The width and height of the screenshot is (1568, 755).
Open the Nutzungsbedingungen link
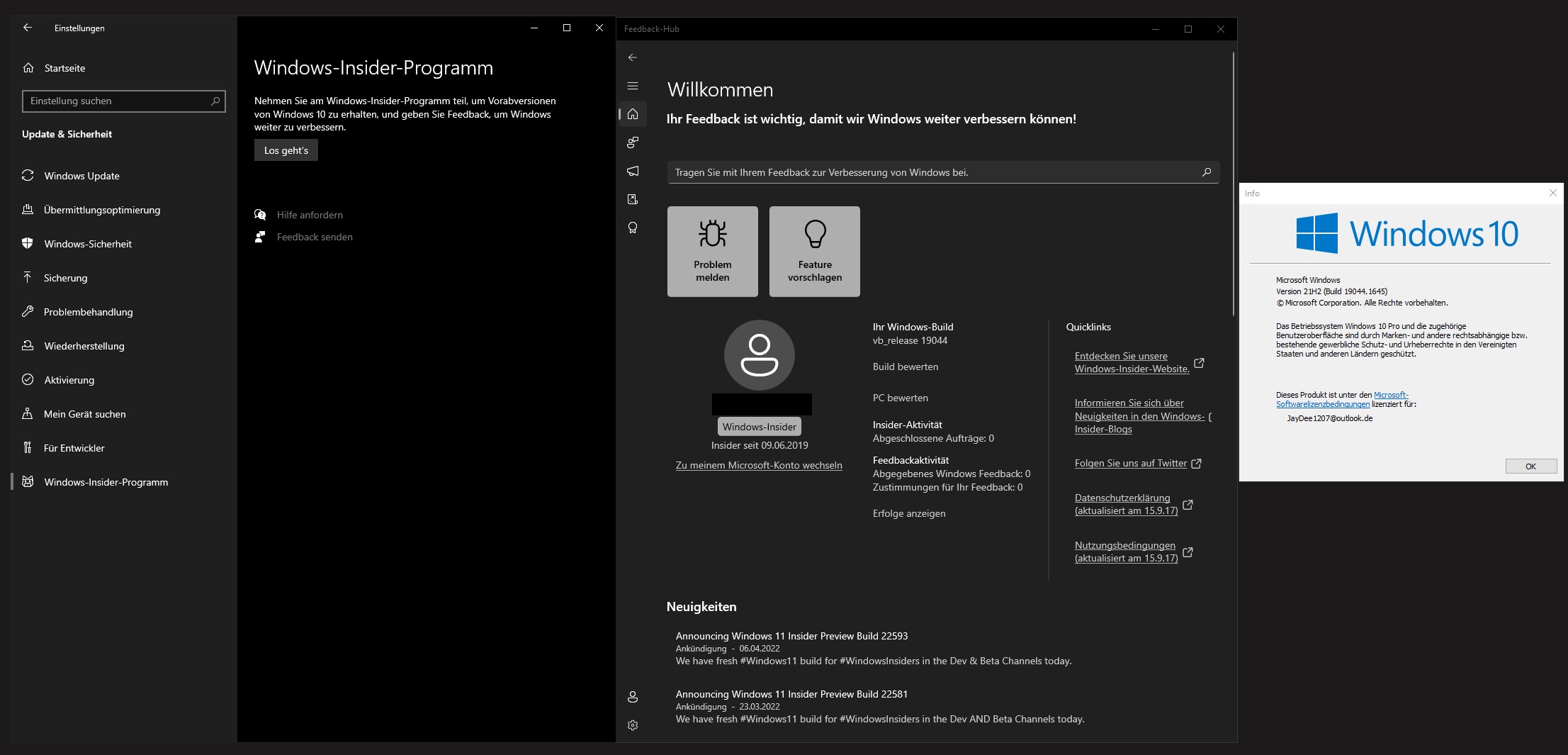[x=1126, y=552]
